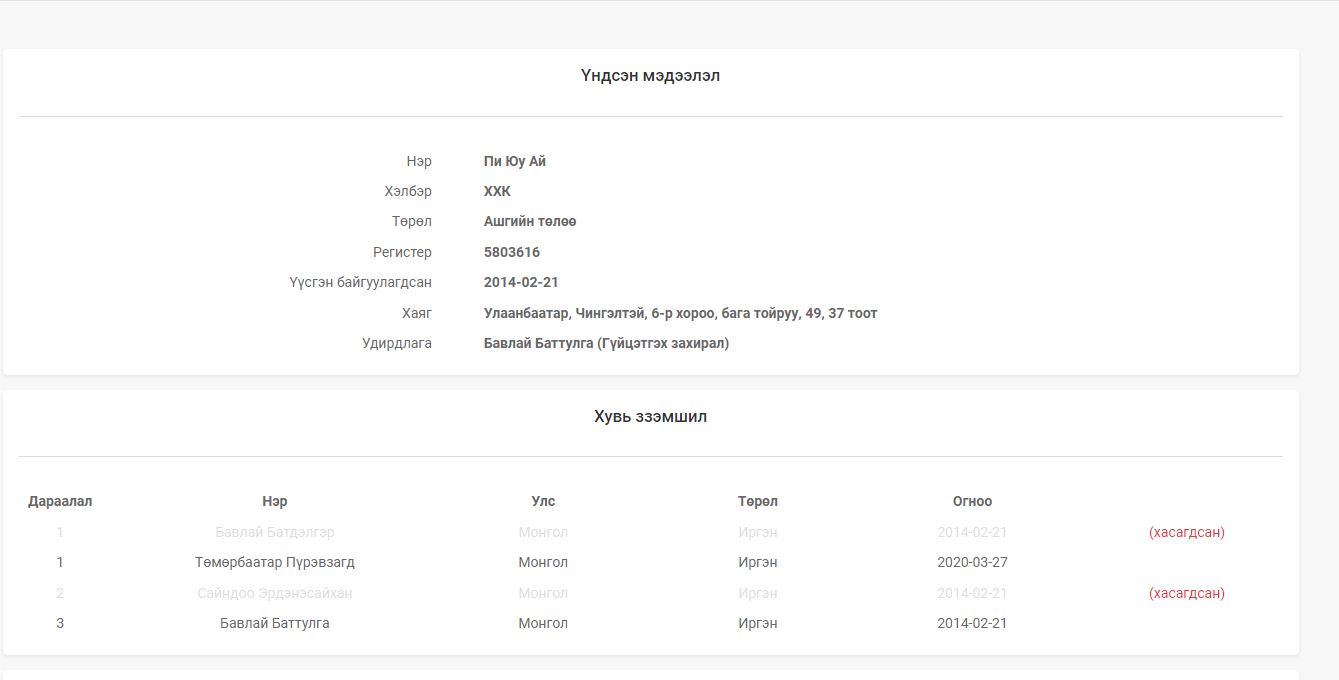Click the date 2020-03-27

[972, 562]
